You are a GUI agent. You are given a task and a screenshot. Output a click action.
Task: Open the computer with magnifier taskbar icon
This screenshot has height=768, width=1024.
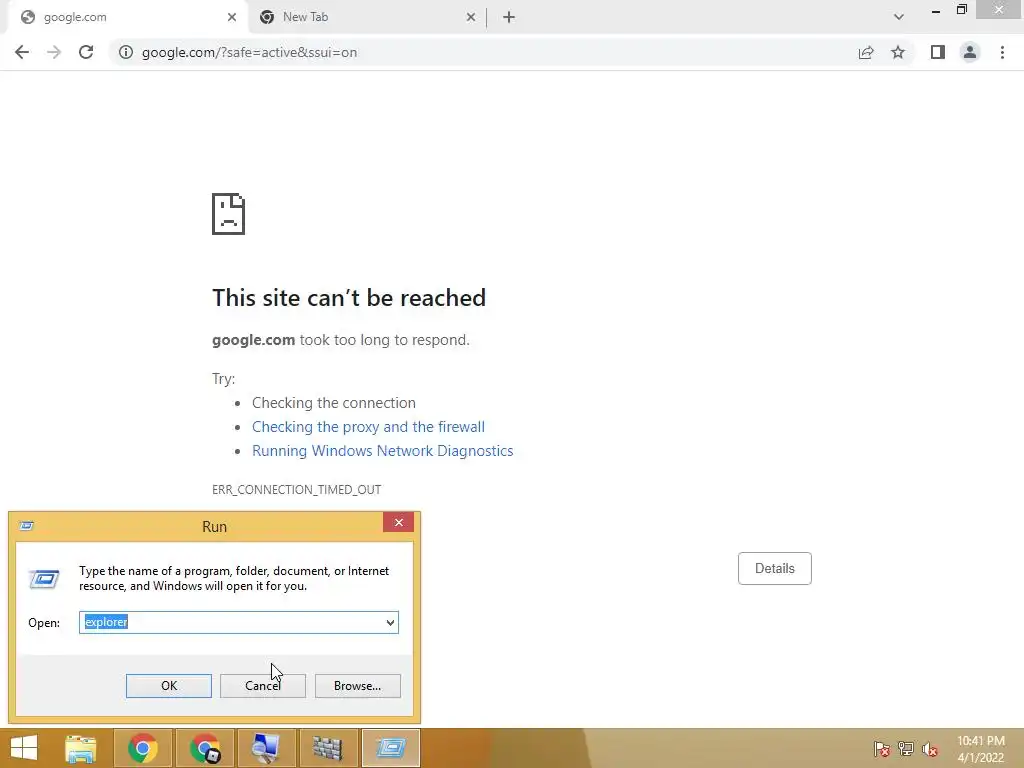coord(266,748)
